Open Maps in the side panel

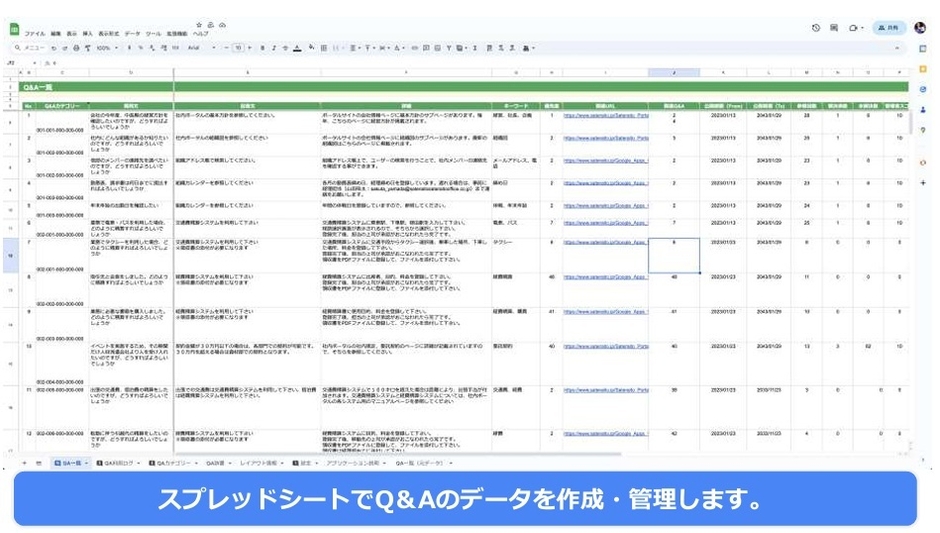[x=923, y=130]
